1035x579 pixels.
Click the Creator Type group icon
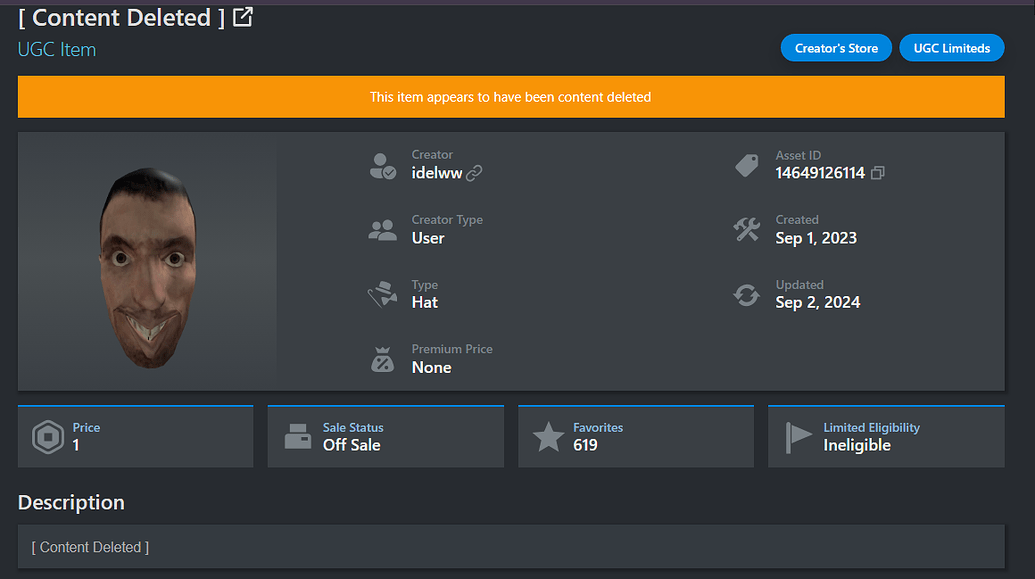click(x=383, y=230)
